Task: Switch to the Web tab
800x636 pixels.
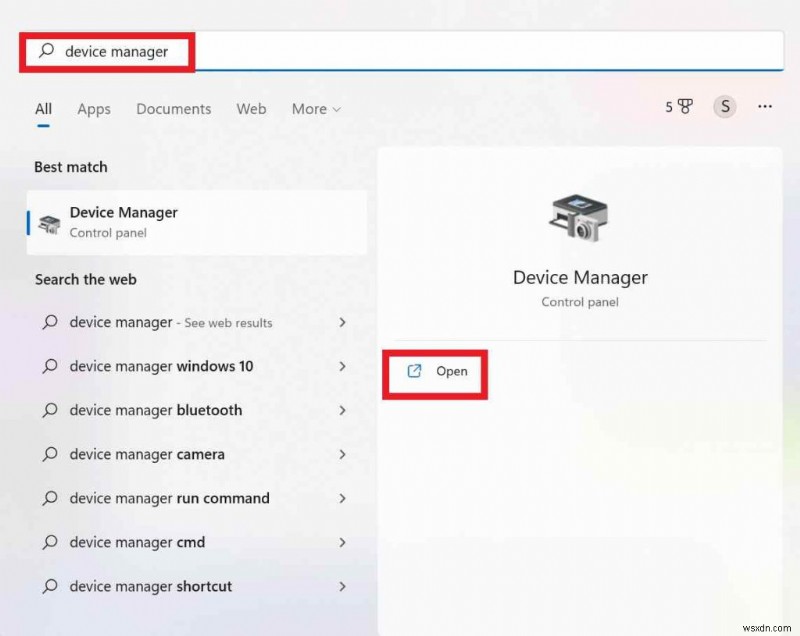Action: [x=251, y=109]
